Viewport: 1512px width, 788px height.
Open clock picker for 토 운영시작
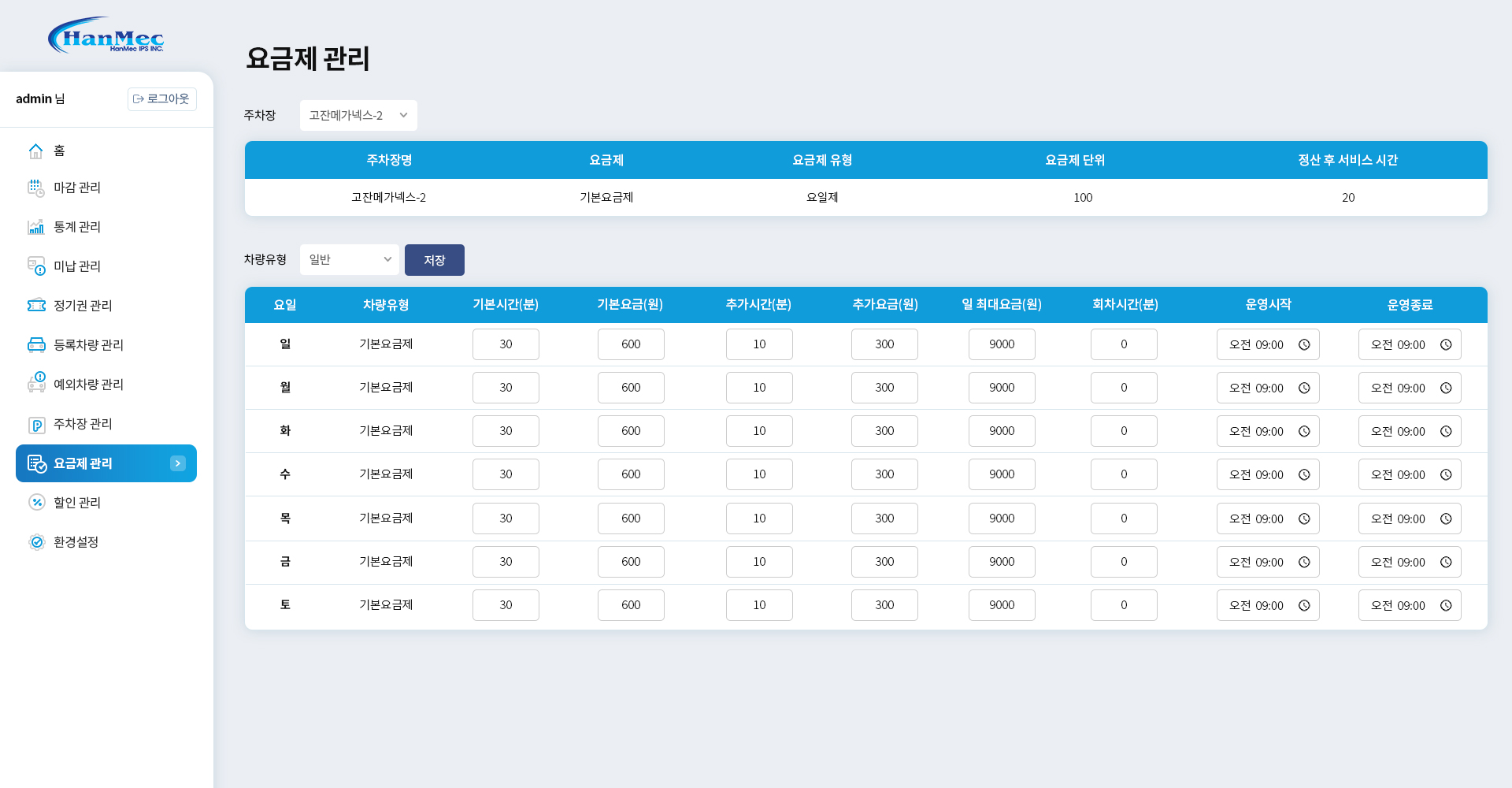1304,605
